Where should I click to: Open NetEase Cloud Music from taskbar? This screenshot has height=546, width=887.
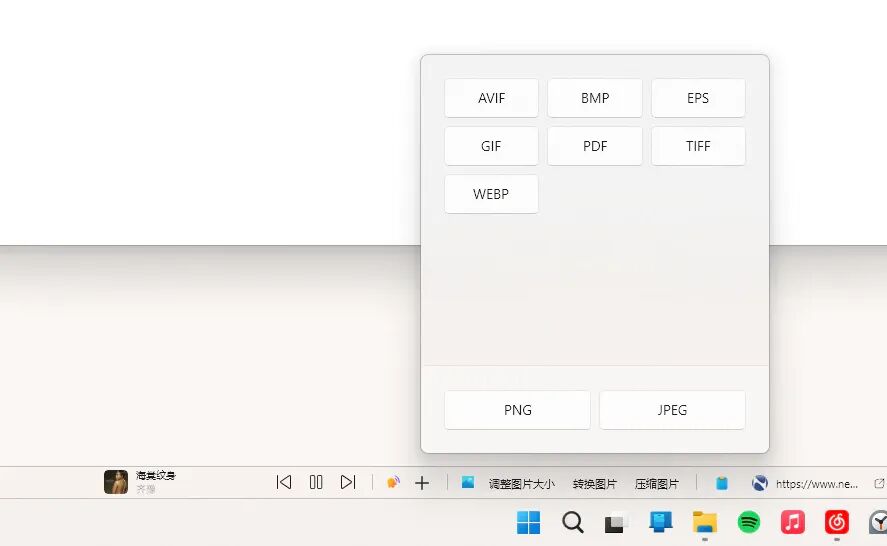(837, 522)
